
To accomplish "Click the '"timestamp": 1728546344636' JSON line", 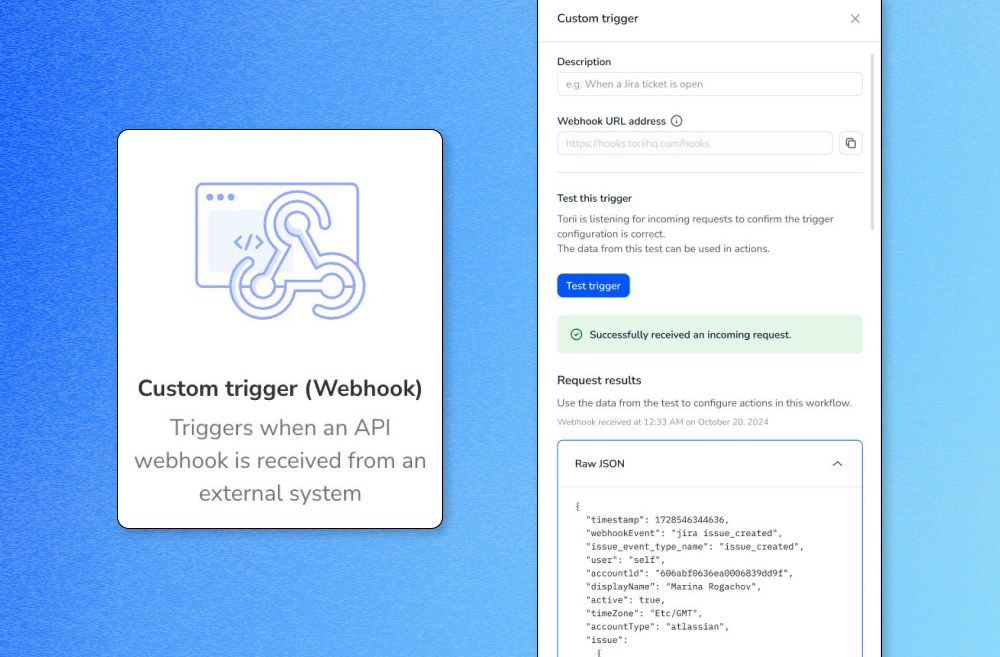I will point(657,520).
